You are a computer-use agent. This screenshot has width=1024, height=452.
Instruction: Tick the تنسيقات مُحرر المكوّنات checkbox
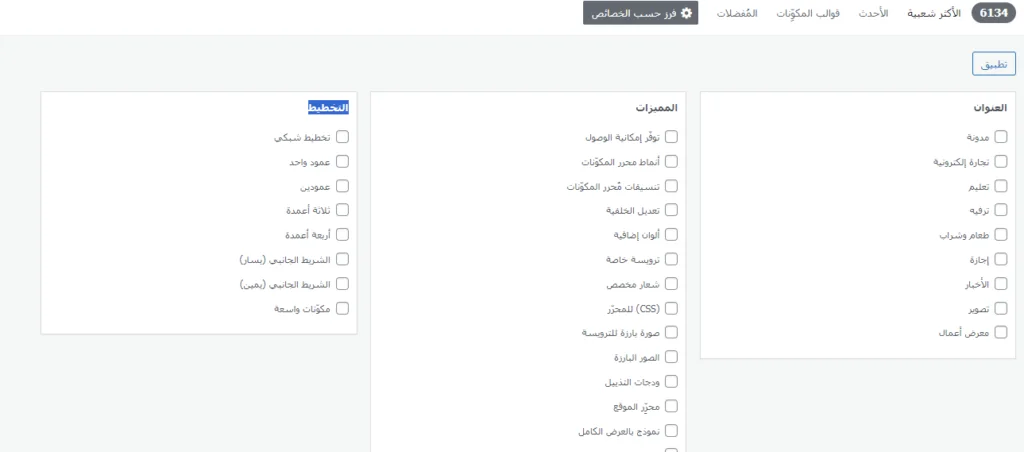point(671,186)
